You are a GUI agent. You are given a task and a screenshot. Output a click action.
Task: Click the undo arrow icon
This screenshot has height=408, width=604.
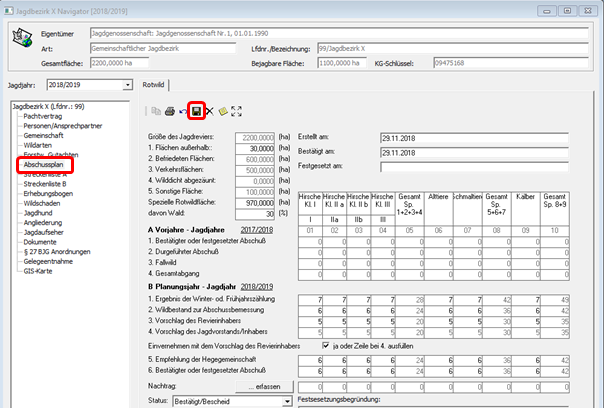click(183, 111)
